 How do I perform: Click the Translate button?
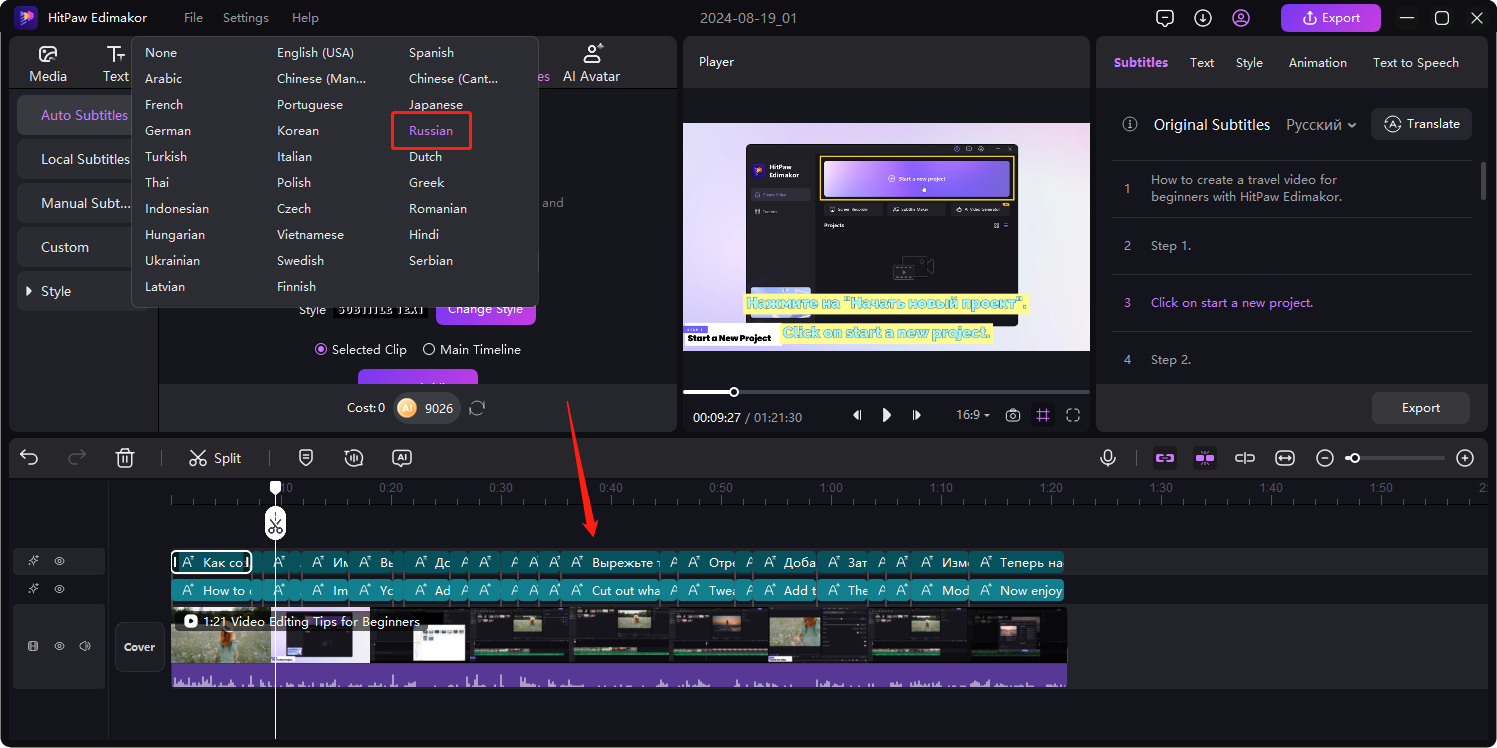pos(1421,124)
